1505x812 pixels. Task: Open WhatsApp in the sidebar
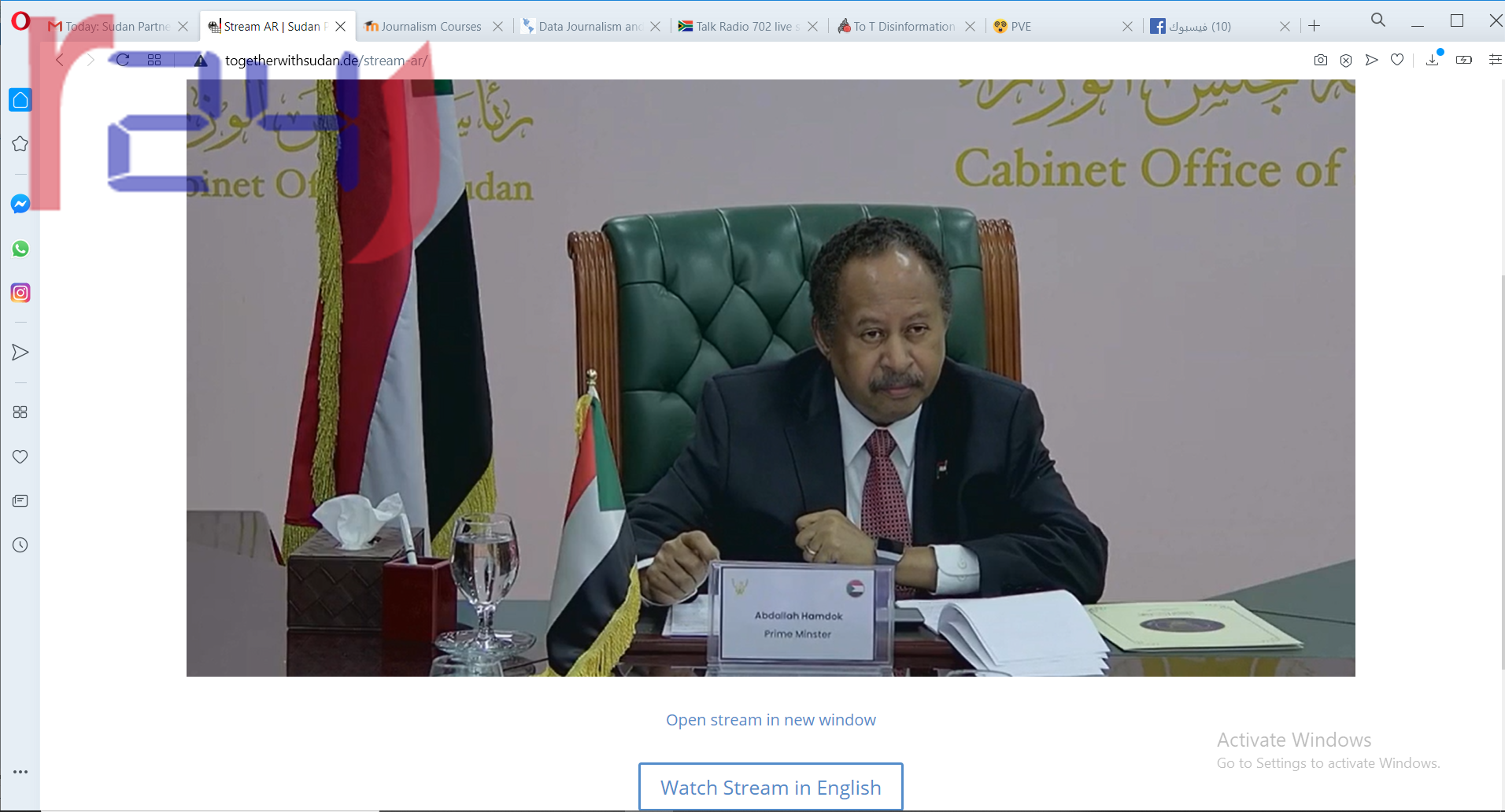point(20,249)
